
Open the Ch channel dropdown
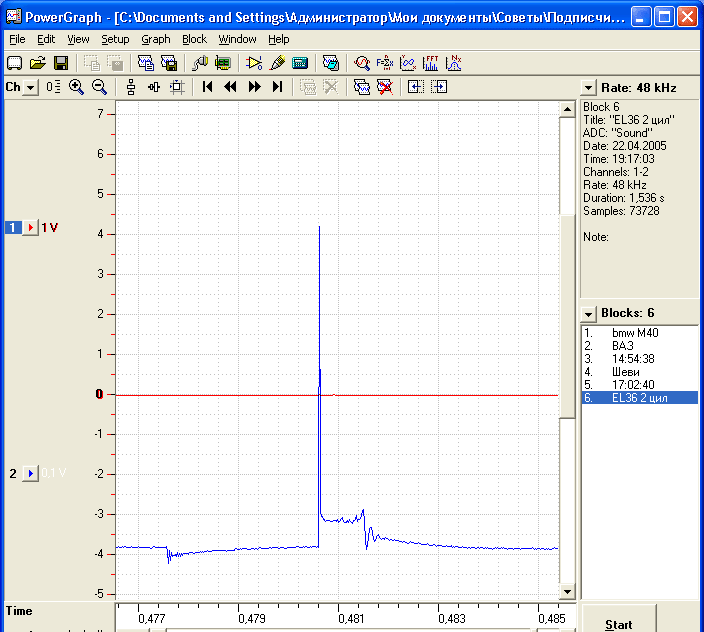pos(31,87)
